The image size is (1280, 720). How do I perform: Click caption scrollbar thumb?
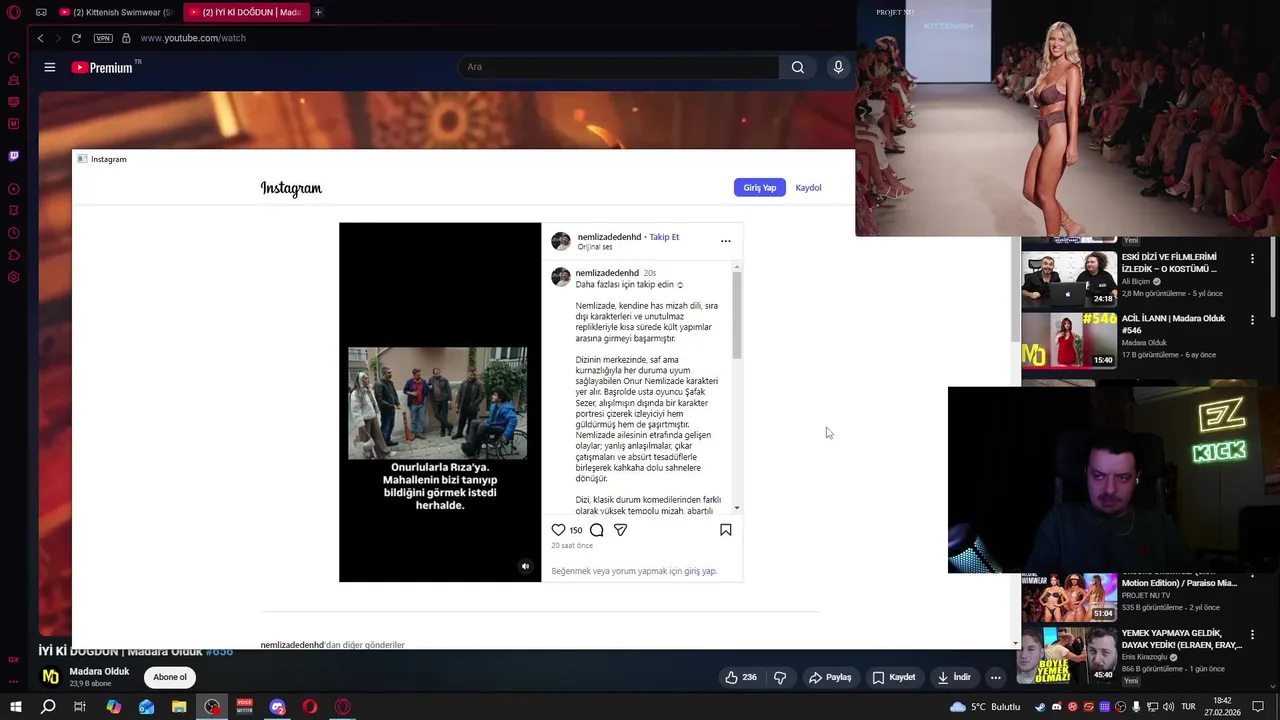click(x=737, y=315)
